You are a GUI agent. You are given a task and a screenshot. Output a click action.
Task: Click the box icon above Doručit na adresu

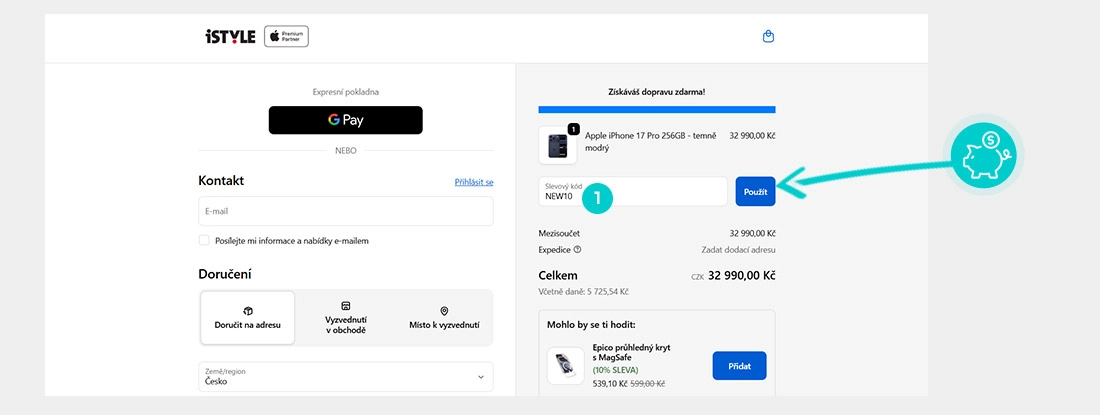pyautogui.click(x=248, y=311)
